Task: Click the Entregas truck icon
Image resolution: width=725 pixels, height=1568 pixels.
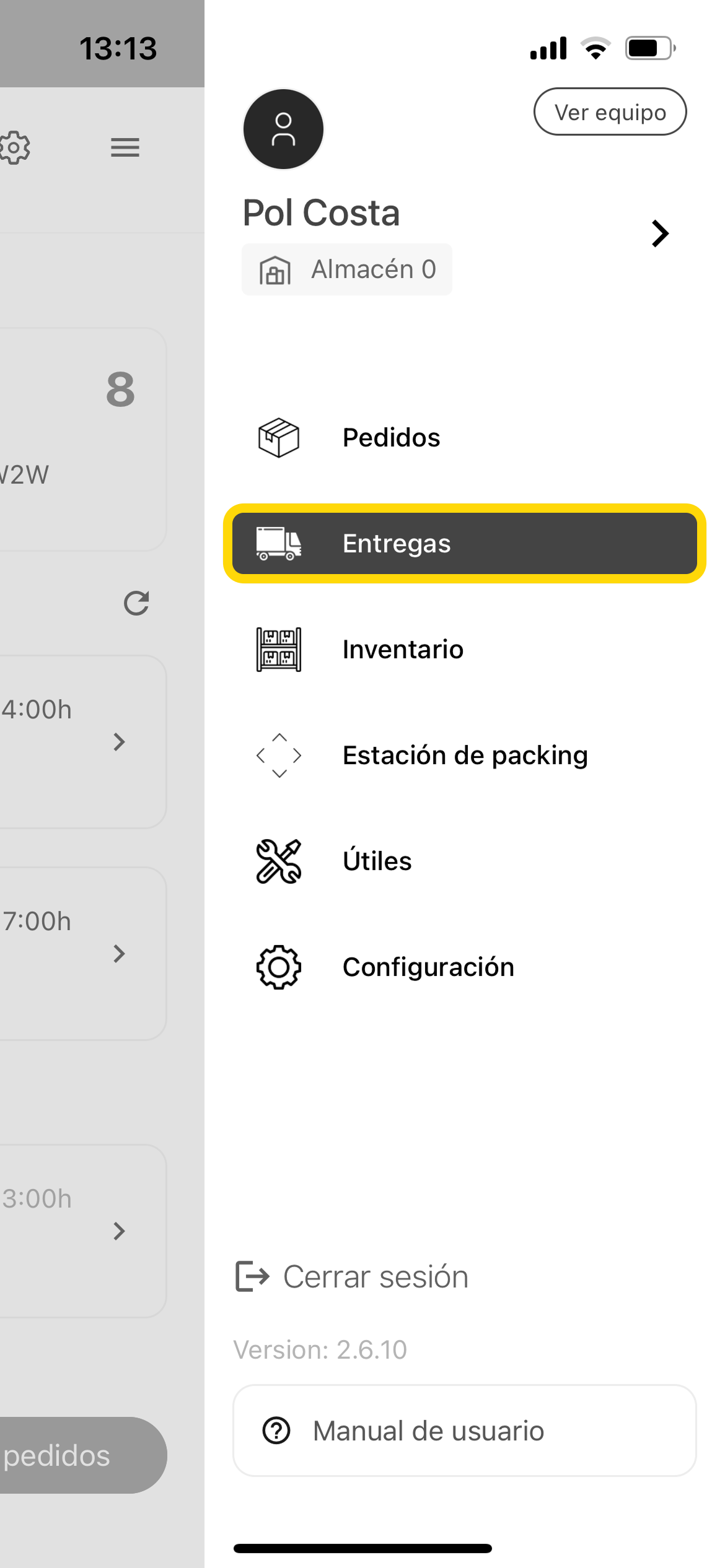Action: point(279,544)
